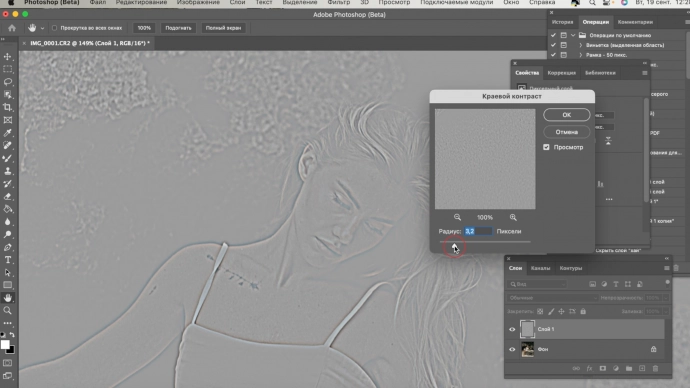Add layer style fx icon
Viewport: 690px width, 388px height.
[x=589, y=369]
